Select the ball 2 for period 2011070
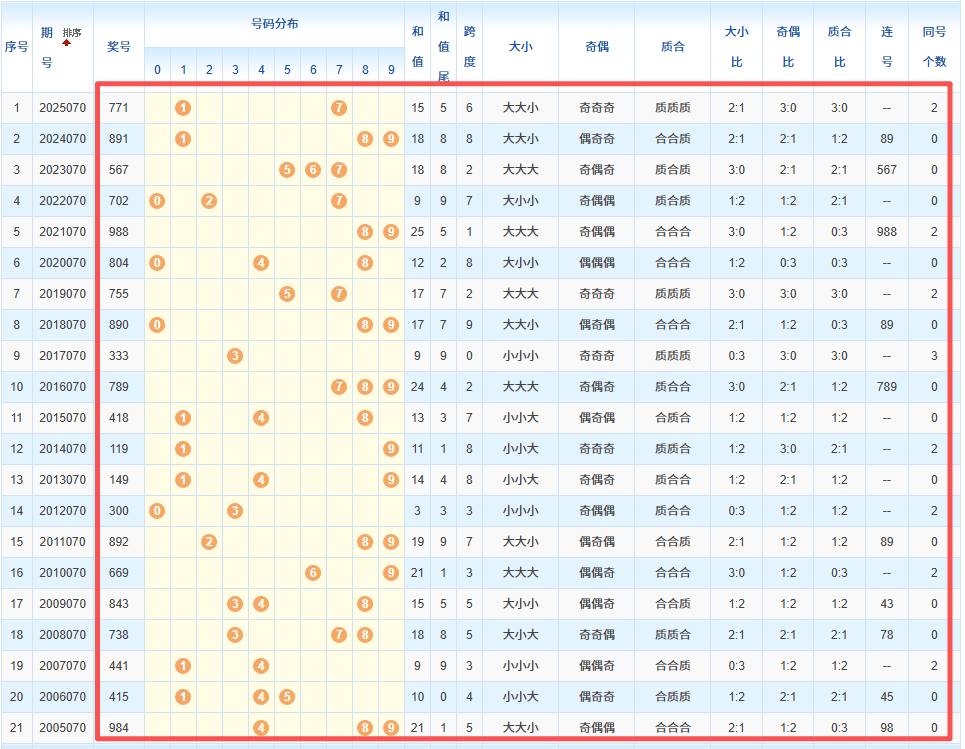Viewport: 965px width, 749px height. 209,541
